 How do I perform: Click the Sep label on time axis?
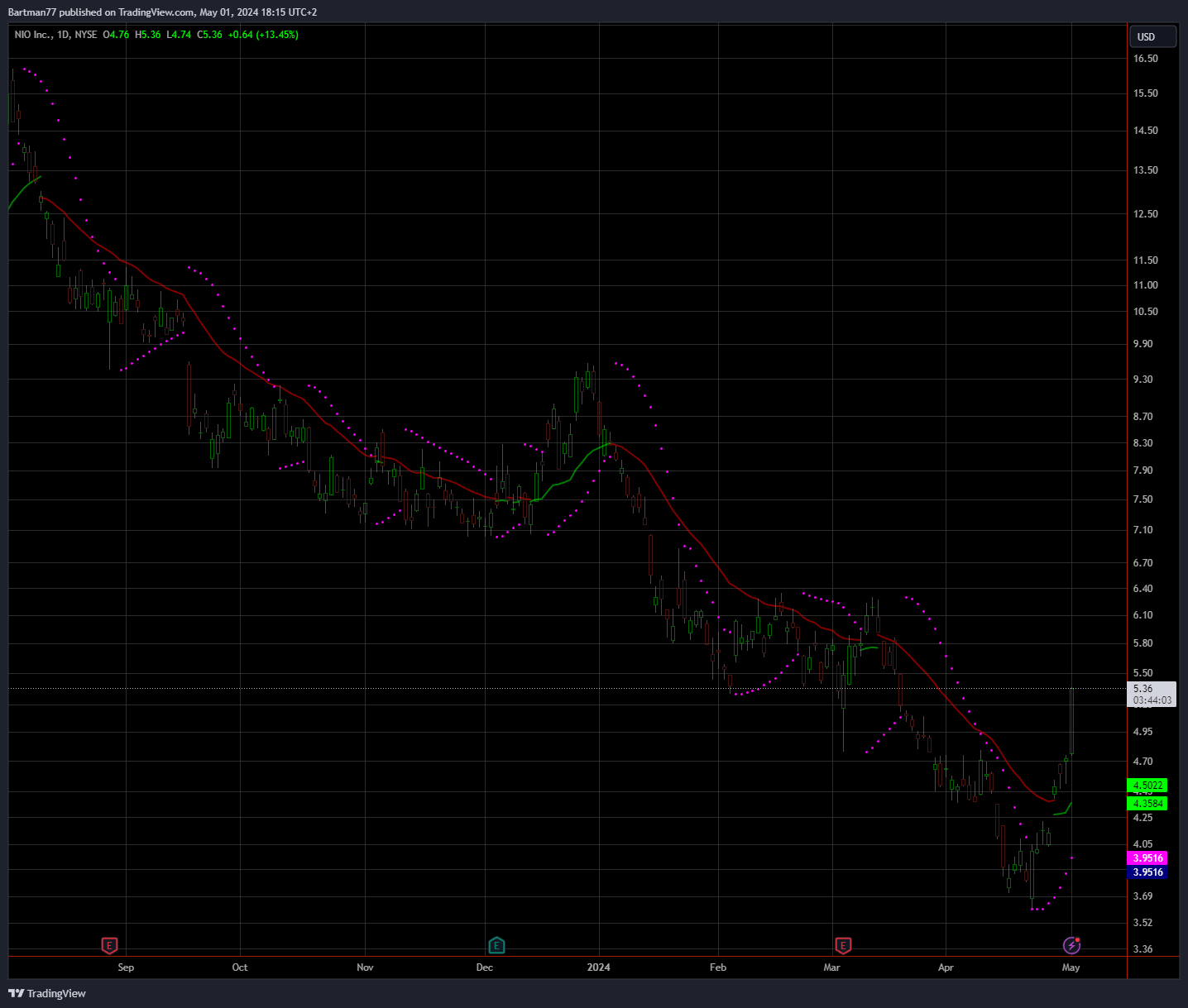coord(126,967)
